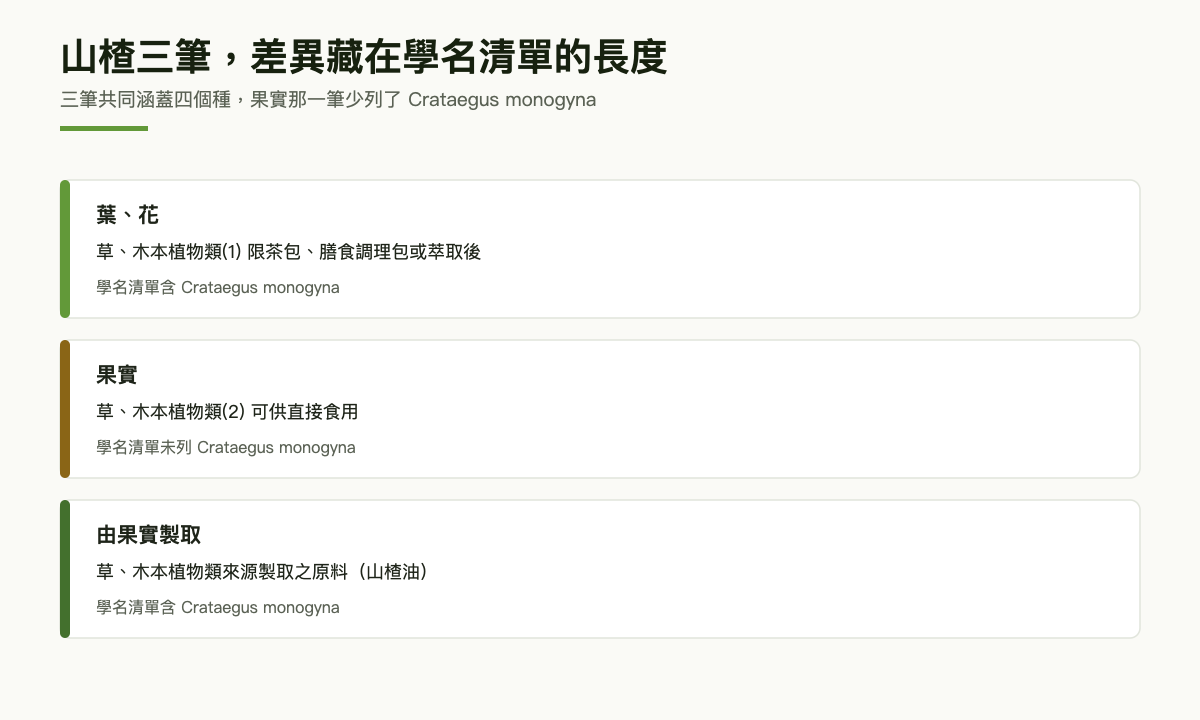Screen dimensions: 1200x720
Task: Click 學名清單含 Crataegus monogyna in the 由果實製取 card
Action: pos(218,608)
